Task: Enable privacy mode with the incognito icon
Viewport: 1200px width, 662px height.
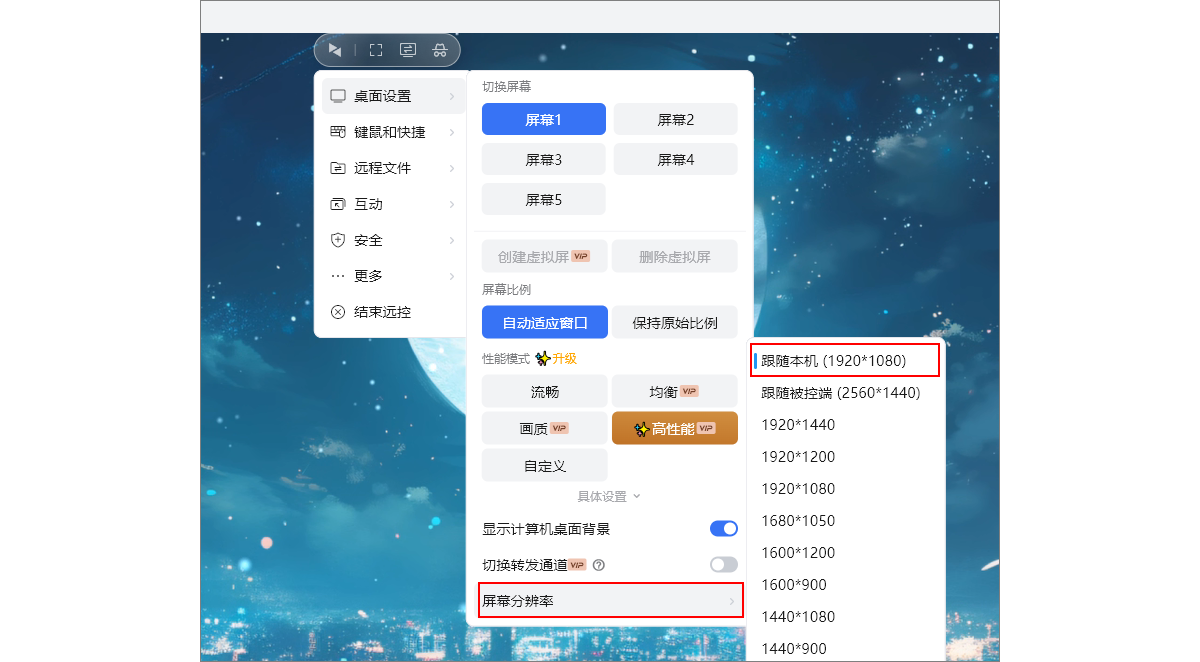Action: click(x=439, y=50)
